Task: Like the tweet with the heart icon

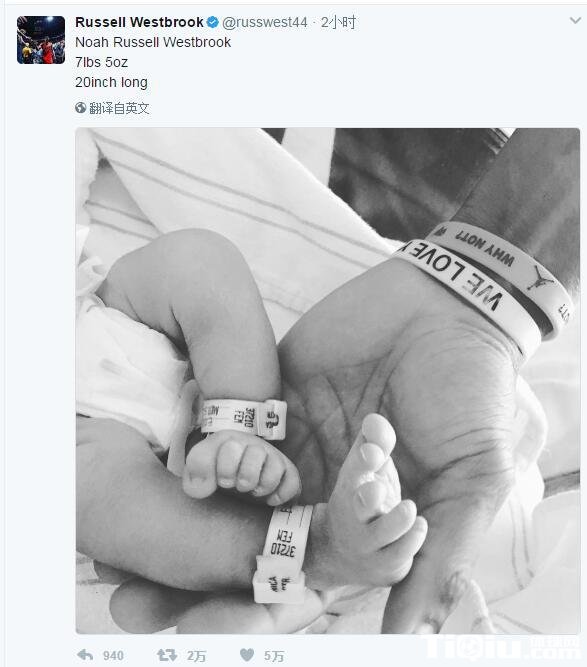Action: (247, 654)
